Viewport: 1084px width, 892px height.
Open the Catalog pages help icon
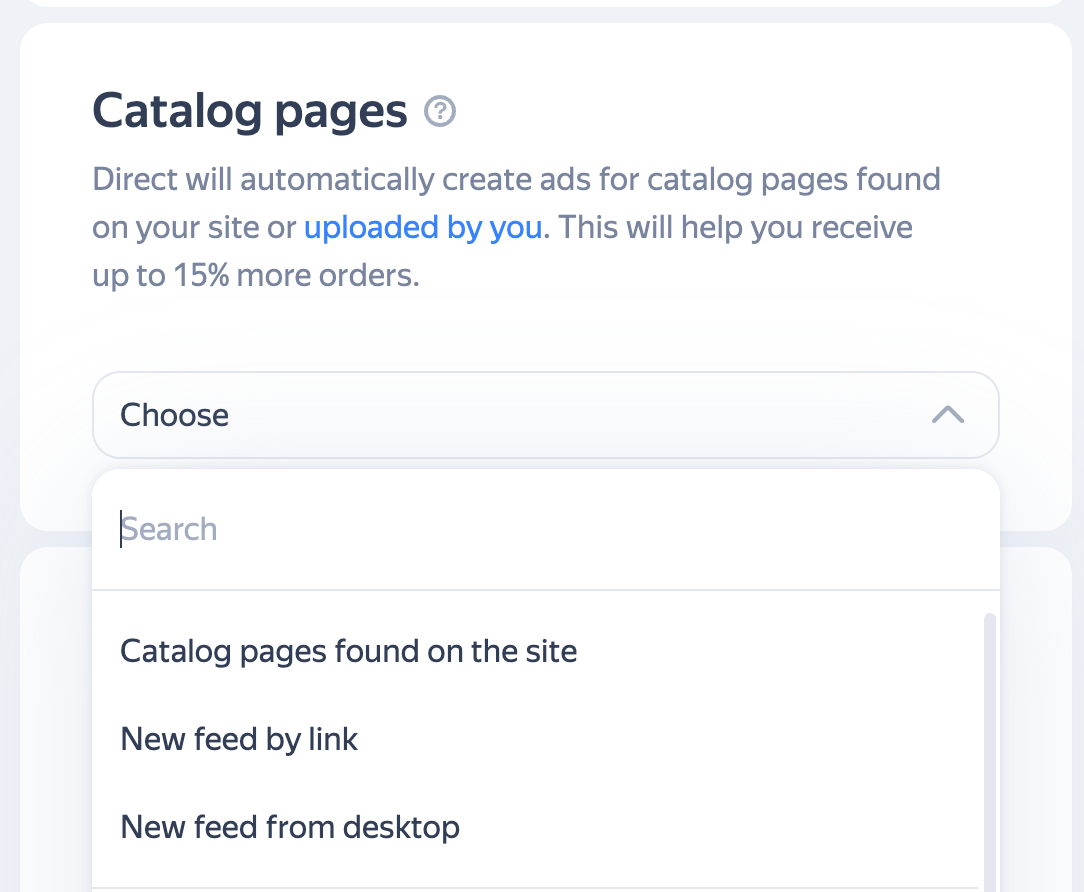coord(440,111)
